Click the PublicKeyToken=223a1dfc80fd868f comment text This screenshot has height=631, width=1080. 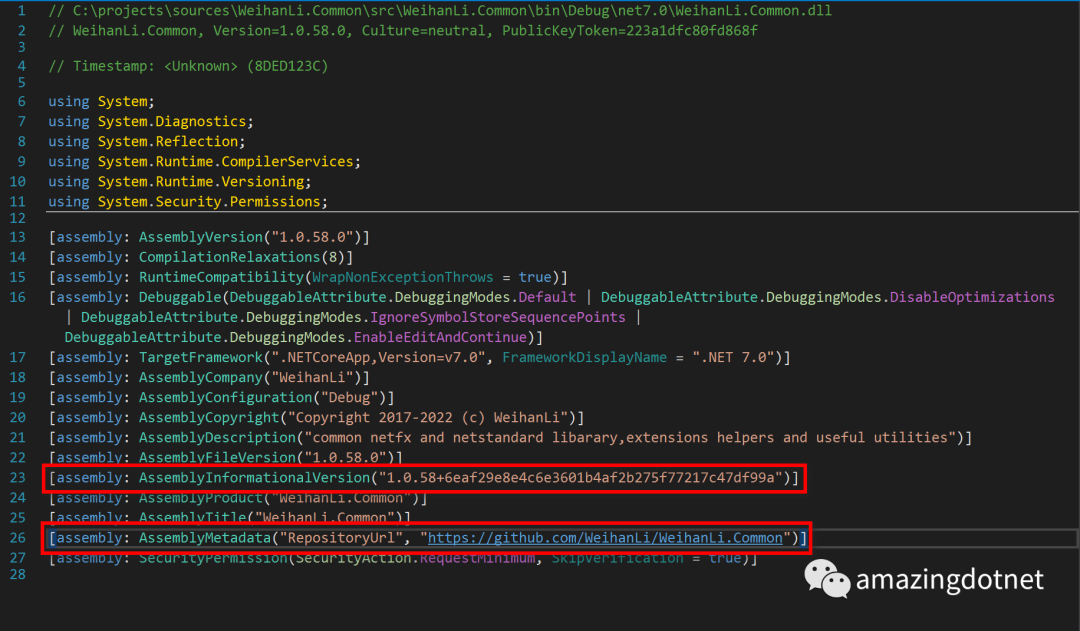[630, 31]
